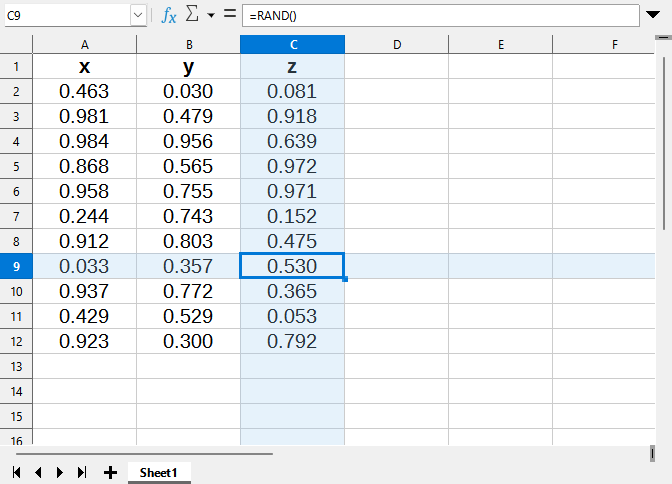The image size is (672, 484).
Task: Switch to the Sheet1 tab
Action: click(158, 472)
